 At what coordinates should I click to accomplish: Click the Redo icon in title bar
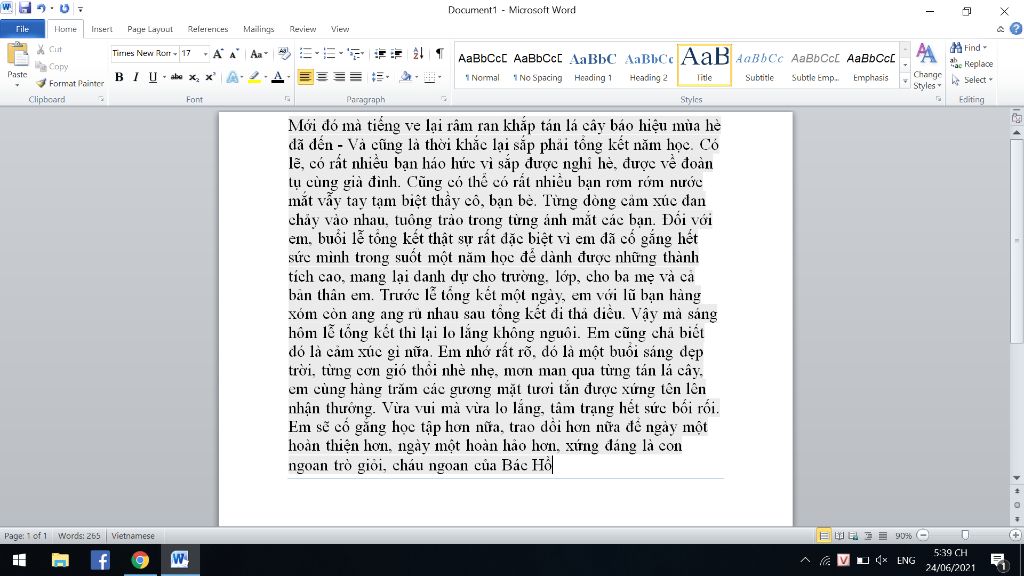64,8
